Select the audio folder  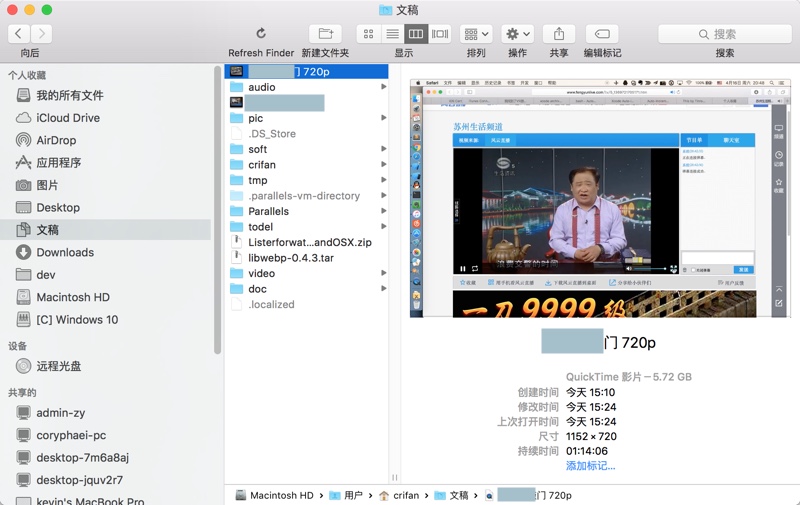tap(261, 87)
